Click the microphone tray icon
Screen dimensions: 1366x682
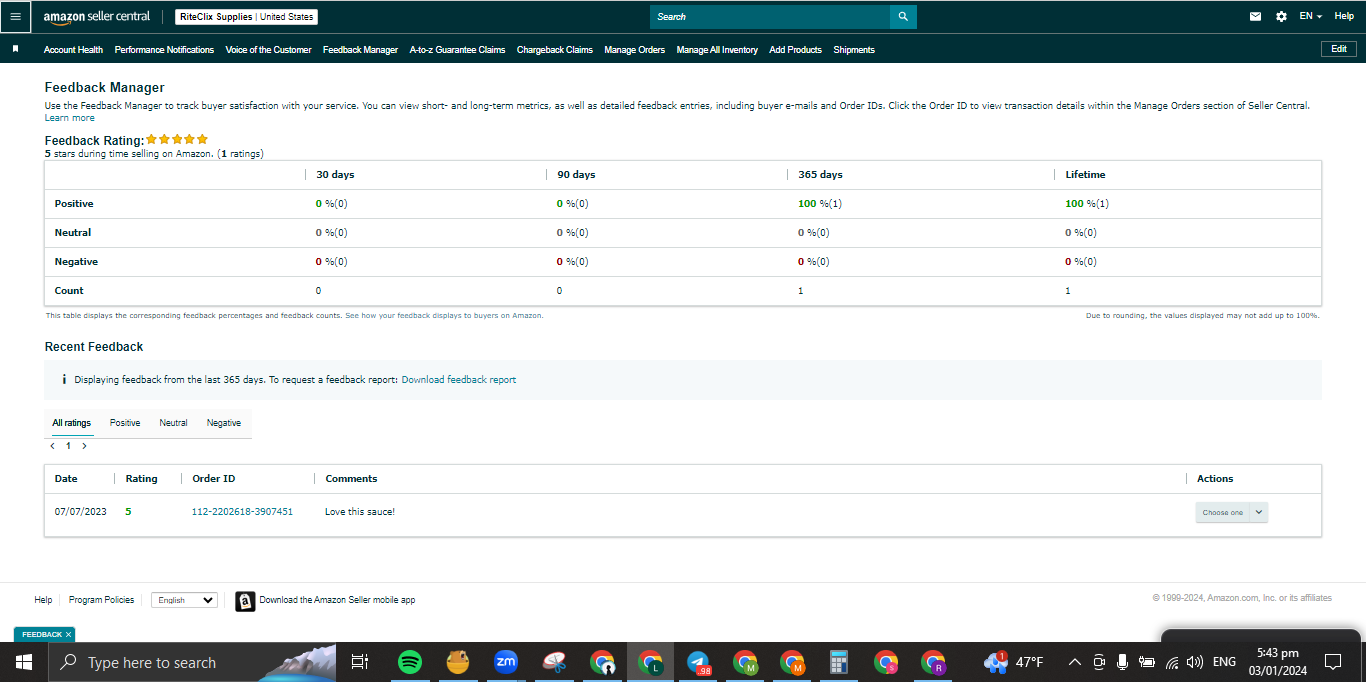(1122, 662)
